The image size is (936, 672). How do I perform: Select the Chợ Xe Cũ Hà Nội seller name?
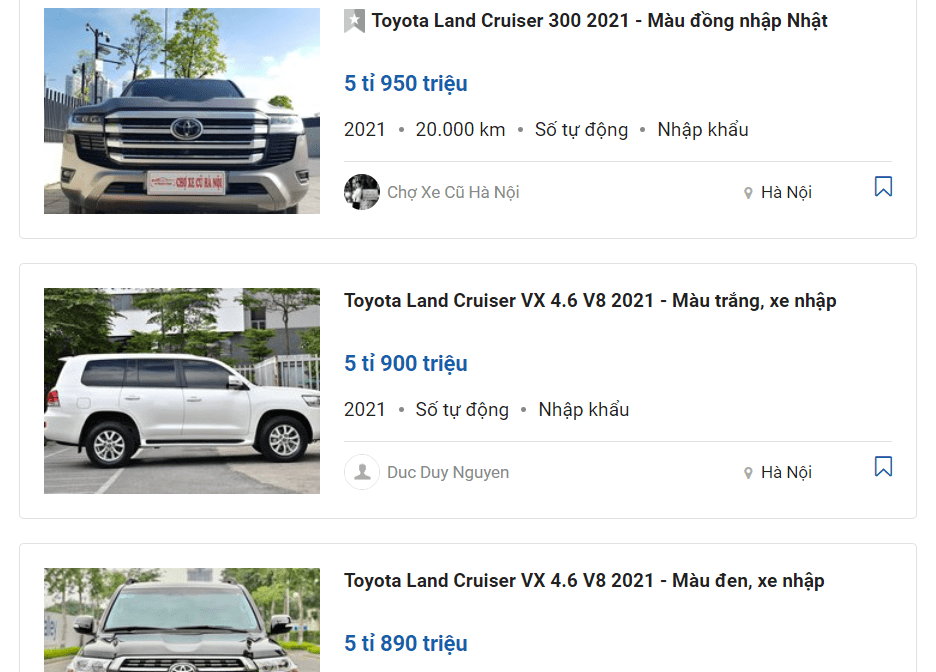click(451, 191)
